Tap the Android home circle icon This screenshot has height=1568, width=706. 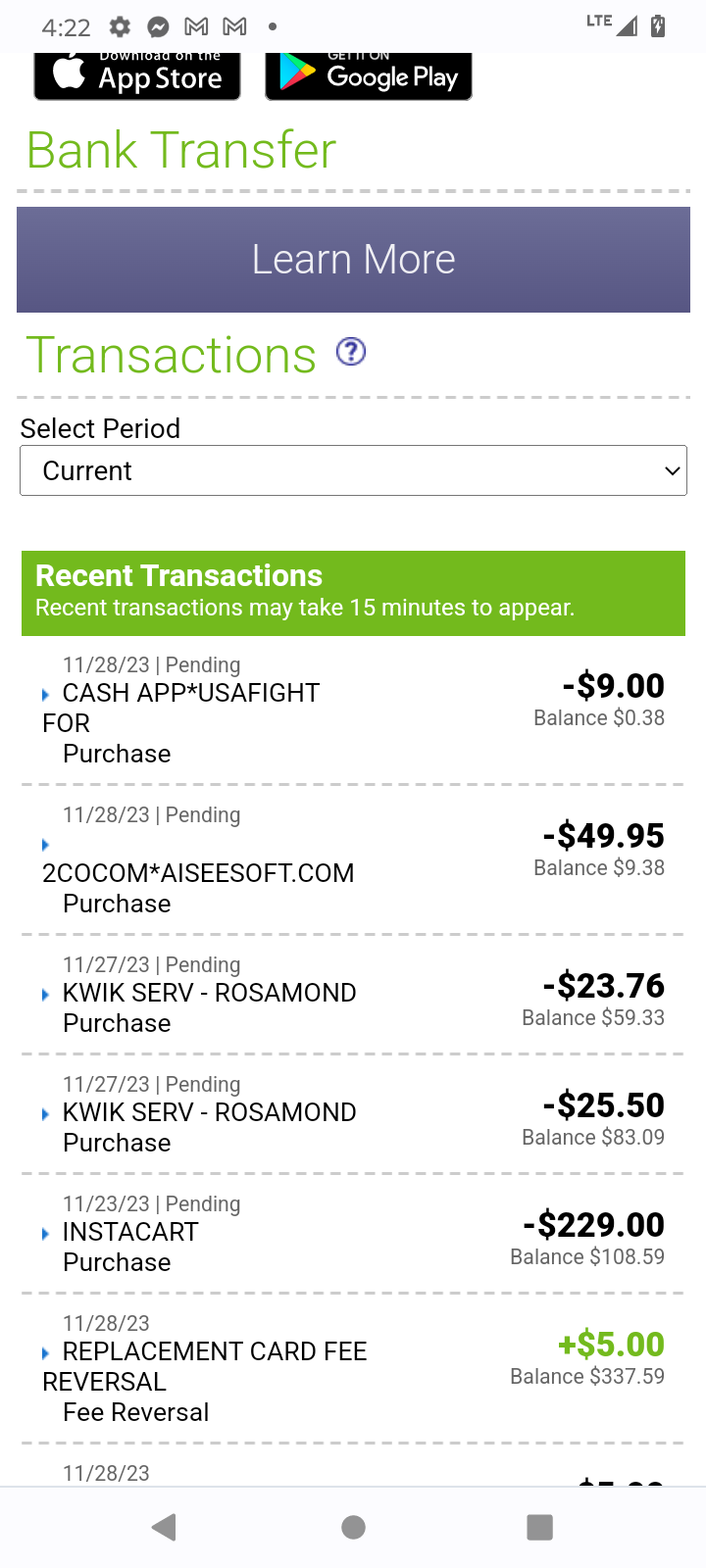point(353,1527)
